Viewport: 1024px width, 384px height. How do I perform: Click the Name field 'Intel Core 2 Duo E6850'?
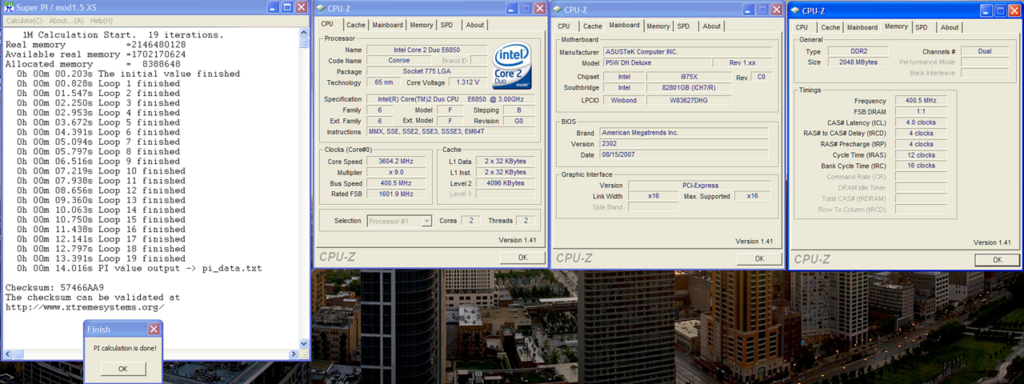[x=426, y=50]
